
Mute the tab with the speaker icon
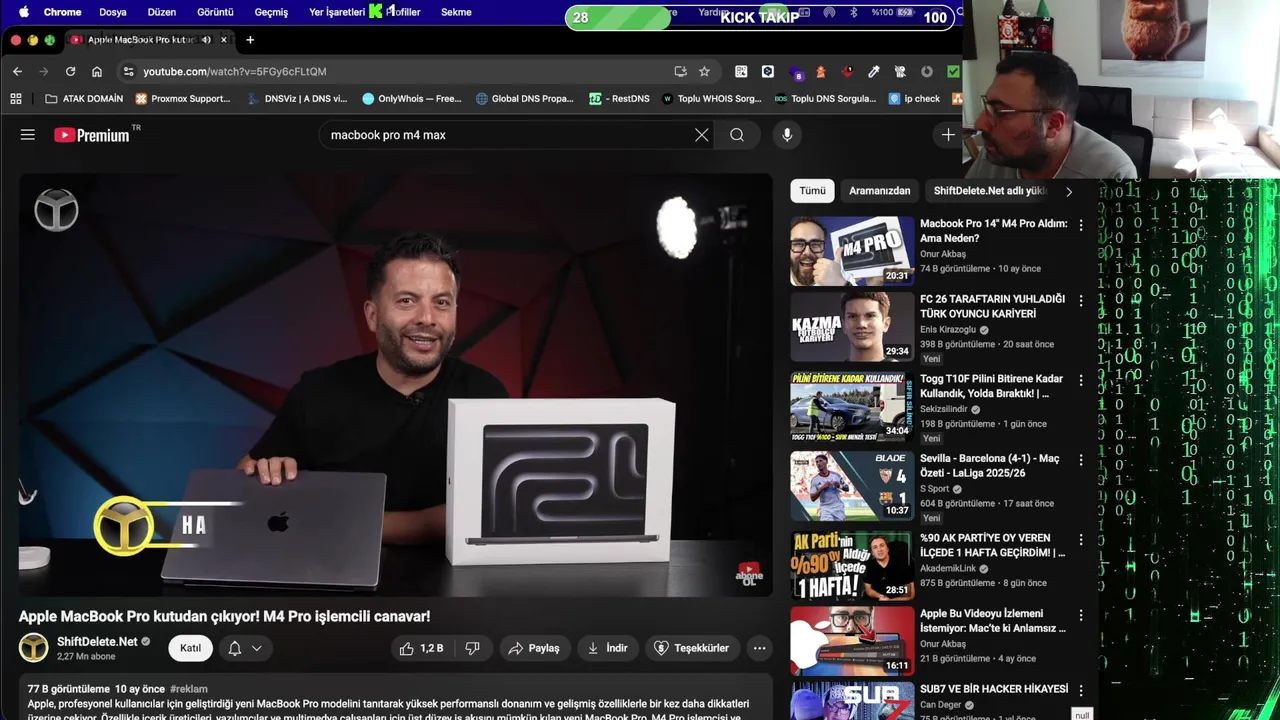(x=206, y=40)
